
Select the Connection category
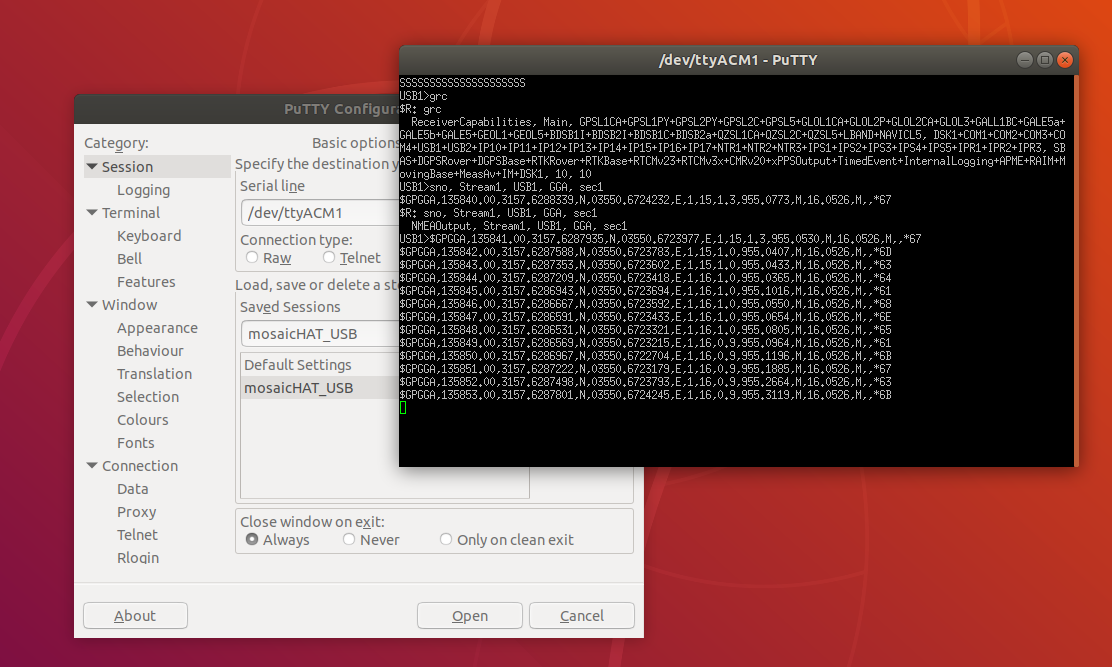[x=140, y=466]
